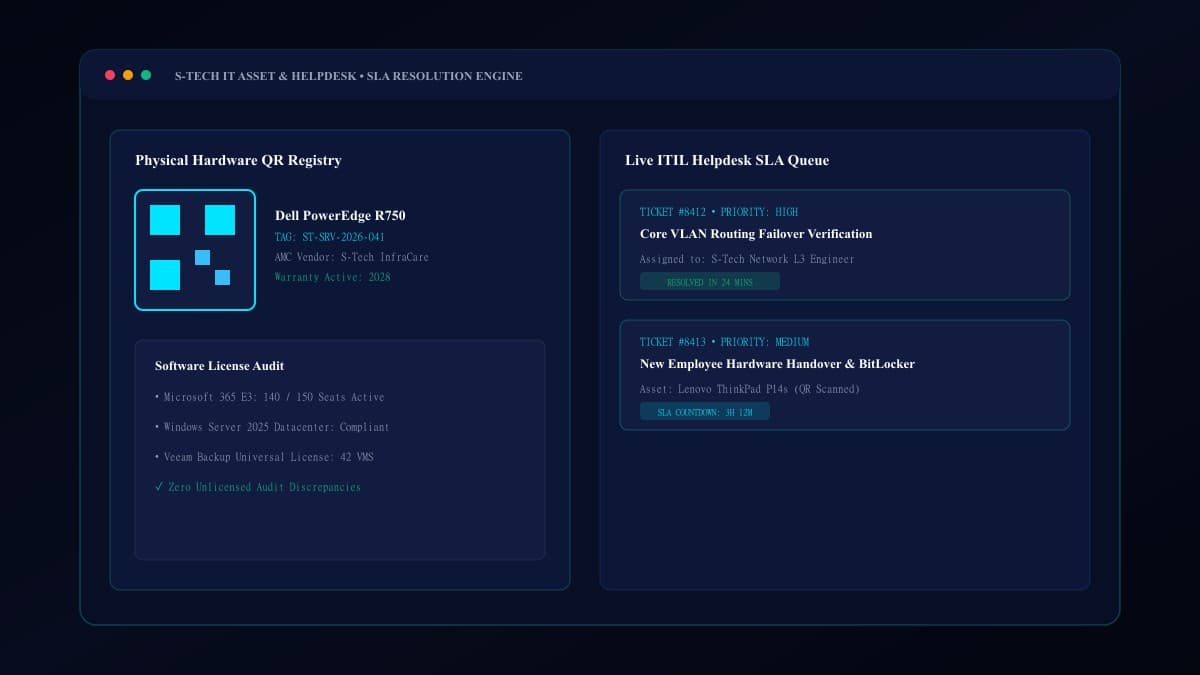
Task: Click Asset: Lenovo ThinkPad P14s line
Action: (x=749, y=389)
